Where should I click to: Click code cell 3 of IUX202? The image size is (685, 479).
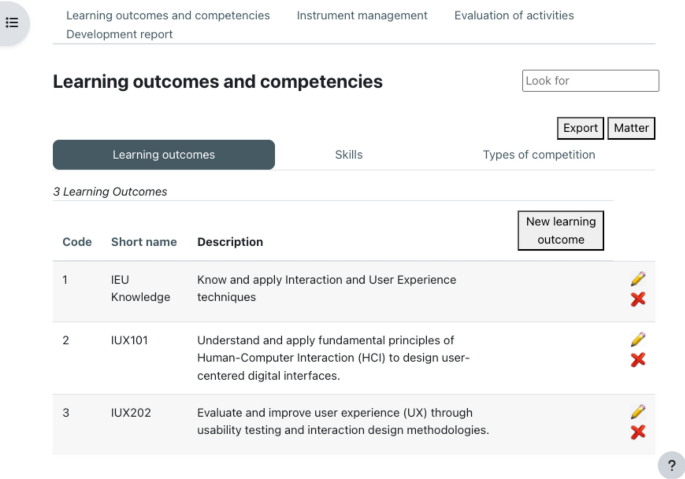66,413
